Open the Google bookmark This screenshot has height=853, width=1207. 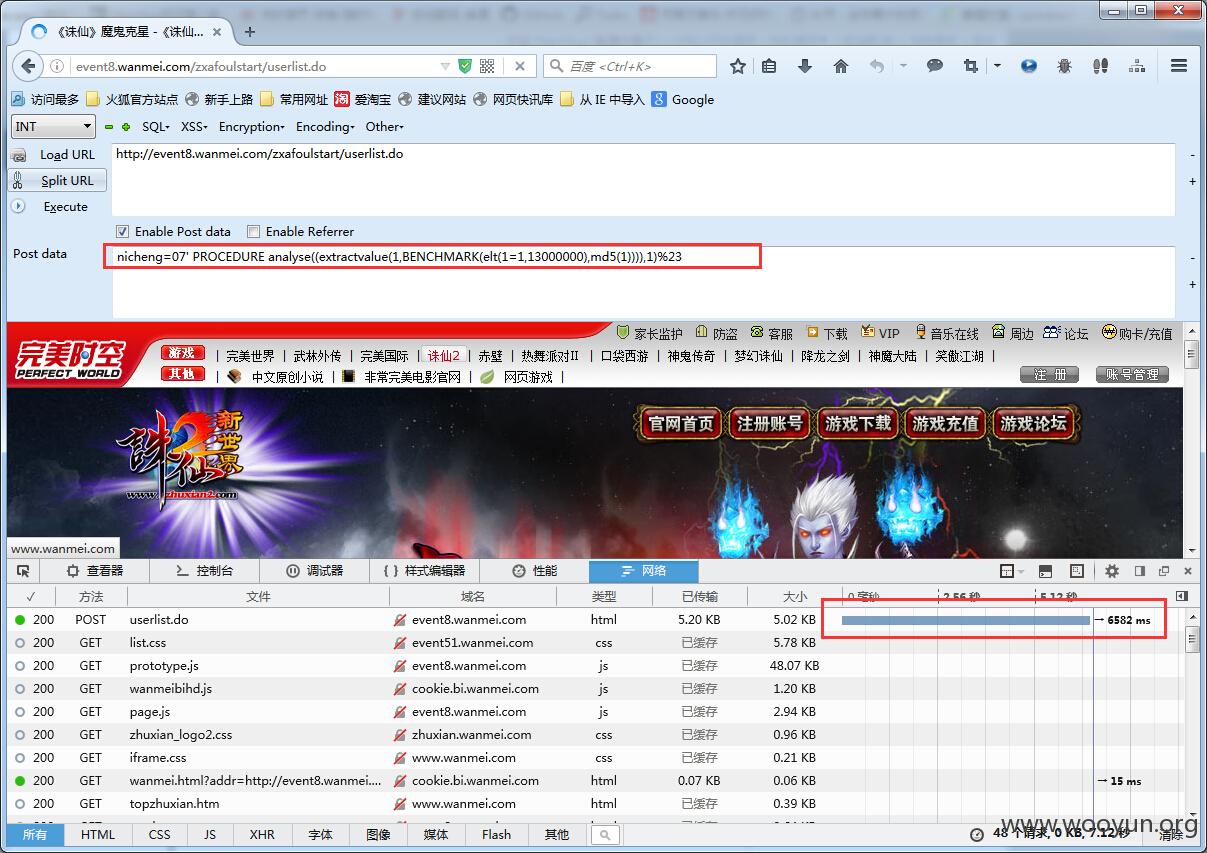[x=682, y=99]
